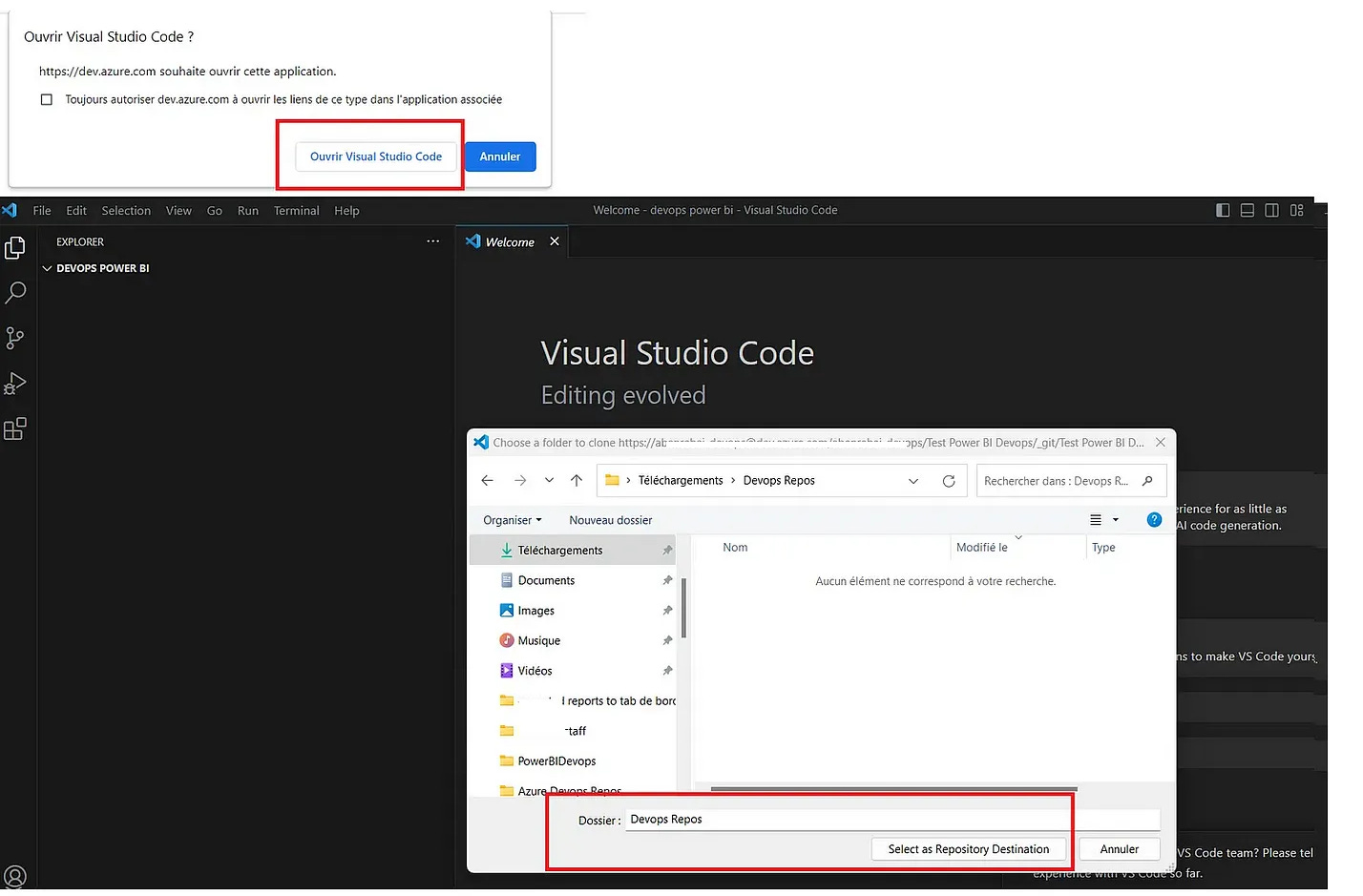Open the Help menu
The width and height of the screenshot is (1363, 896).
click(x=346, y=210)
